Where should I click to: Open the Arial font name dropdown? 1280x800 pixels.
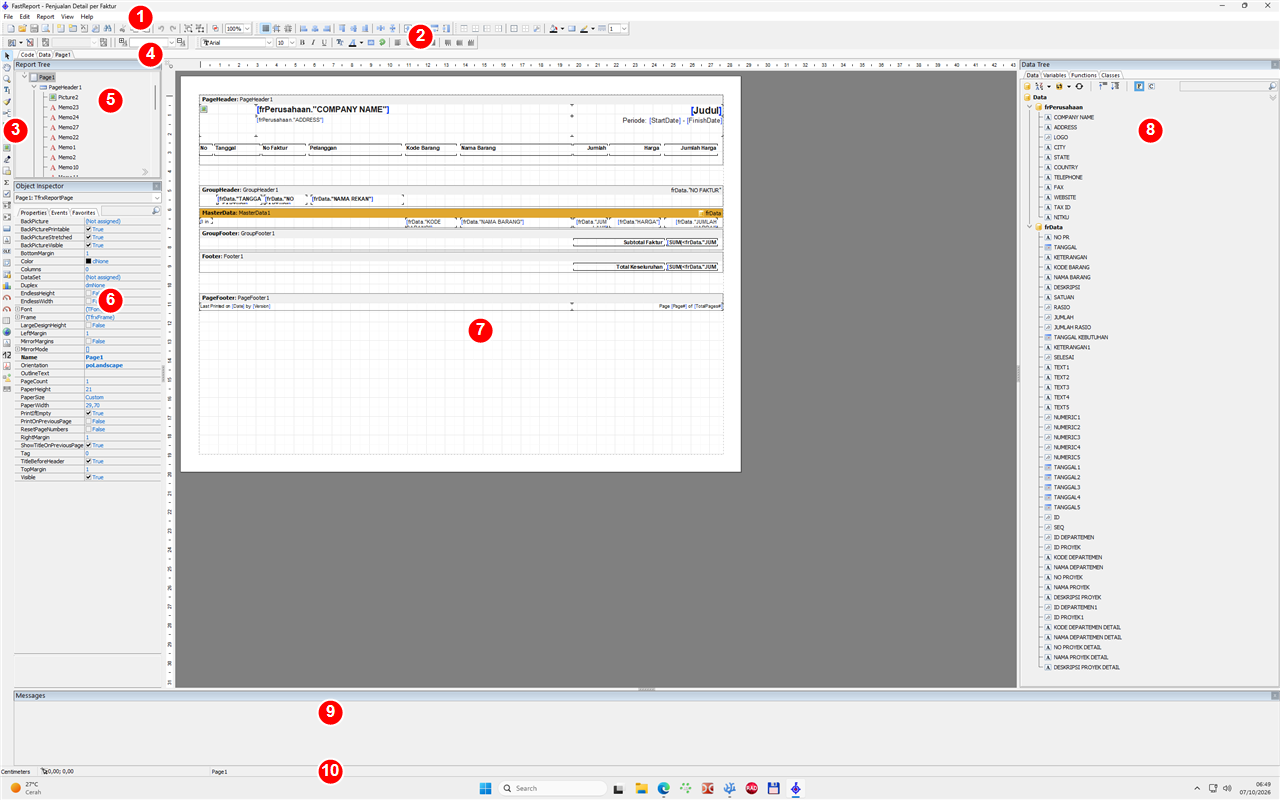(269, 43)
